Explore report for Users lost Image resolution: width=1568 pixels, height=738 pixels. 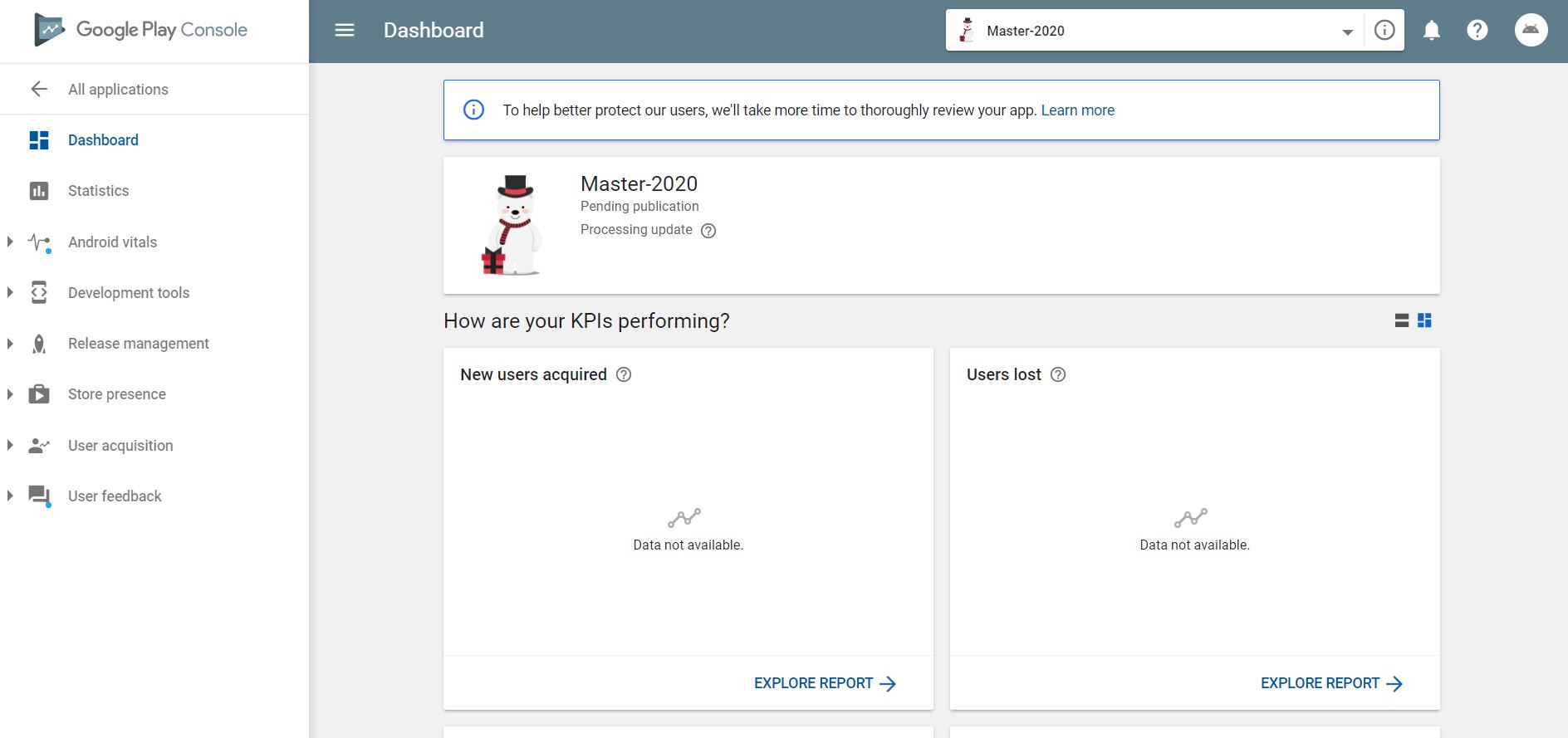coord(1331,683)
